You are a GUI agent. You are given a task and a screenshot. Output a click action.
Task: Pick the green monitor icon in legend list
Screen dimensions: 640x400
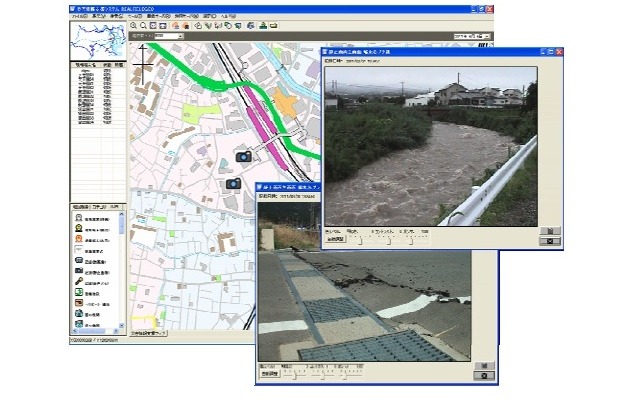[x=79, y=292]
